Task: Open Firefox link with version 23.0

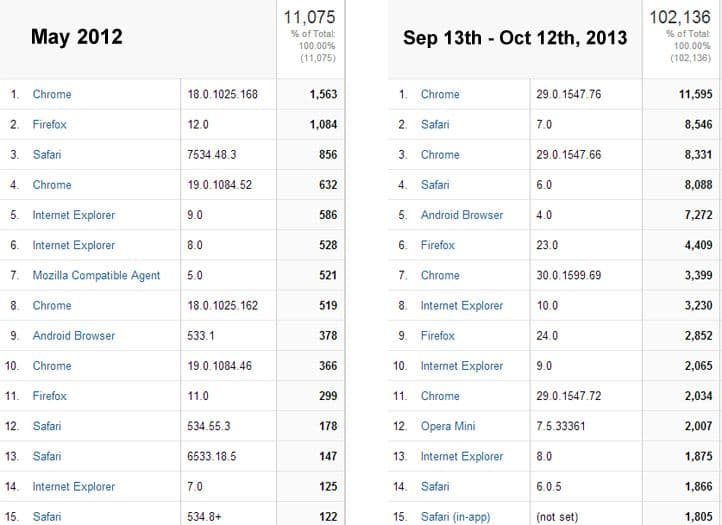Action: 437,245
